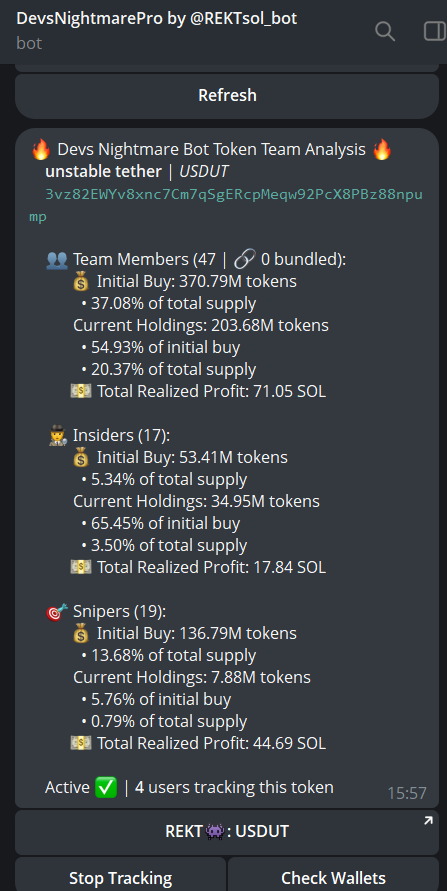This screenshot has width=447, height=891.
Task: Click the fire emoji before Devs Nightmare title
Action: (x=41, y=150)
